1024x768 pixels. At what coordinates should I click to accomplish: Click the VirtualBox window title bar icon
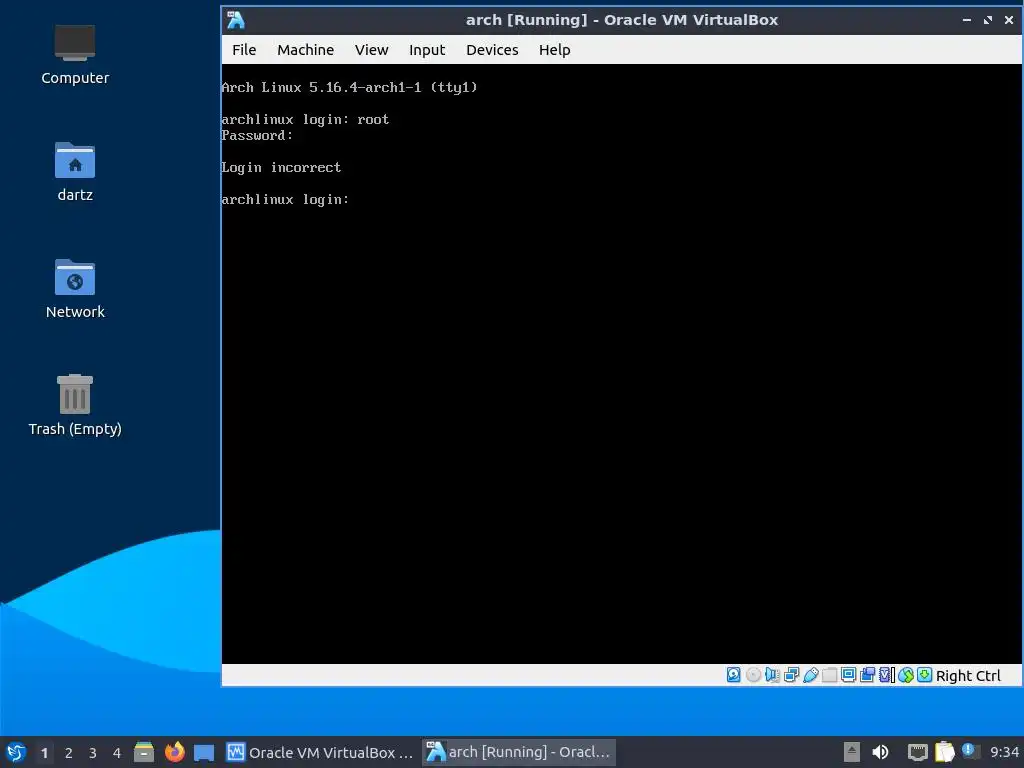(236, 20)
